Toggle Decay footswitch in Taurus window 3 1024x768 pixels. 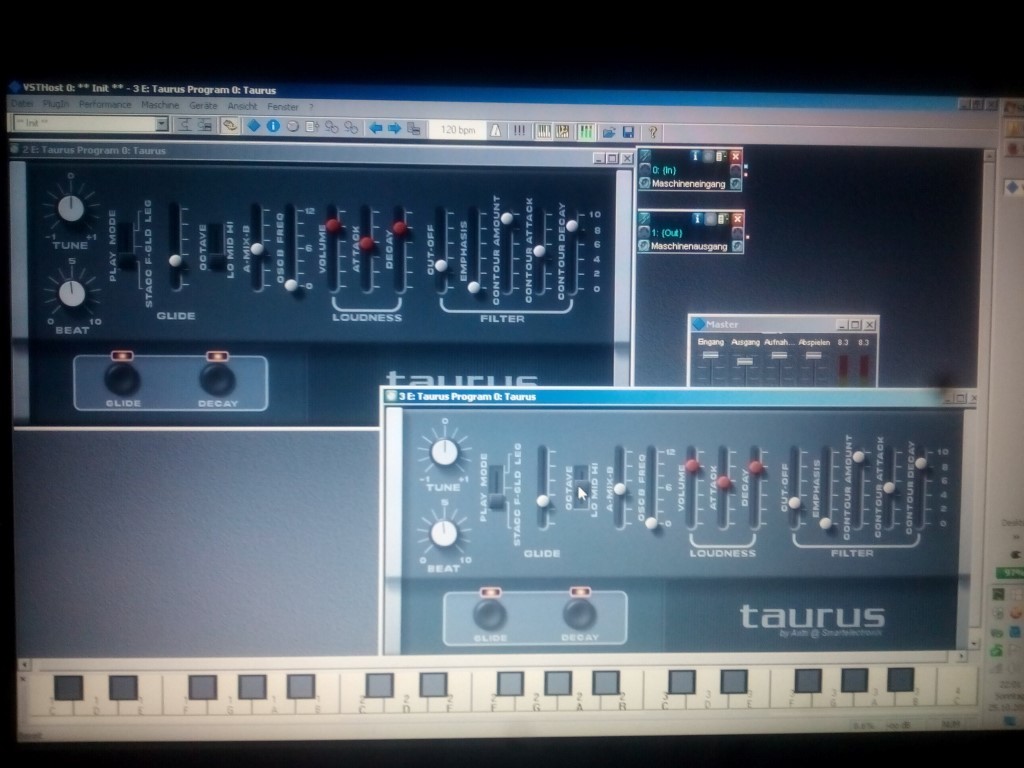tap(579, 613)
